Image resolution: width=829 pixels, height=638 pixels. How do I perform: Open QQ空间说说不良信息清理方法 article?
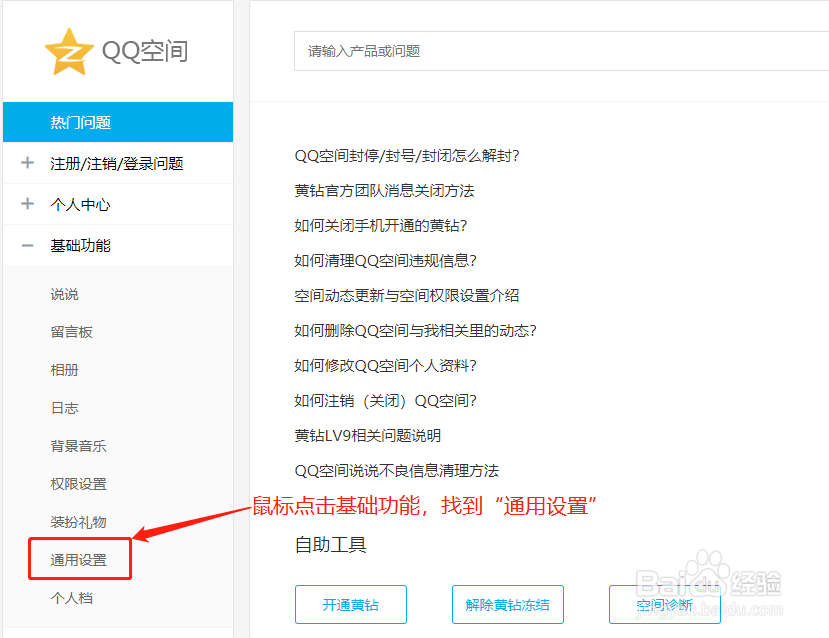pyautogui.click(x=397, y=470)
